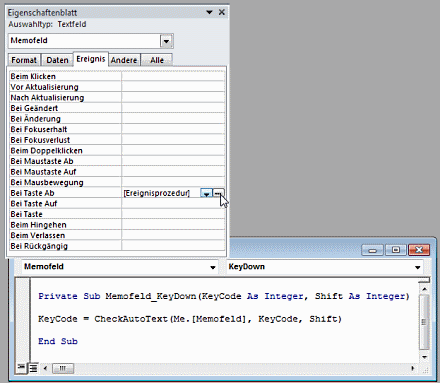The width and height of the screenshot is (440, 383).
Task: Click the Nach Aktualisierung property field
Action: [x=173, y=98]
